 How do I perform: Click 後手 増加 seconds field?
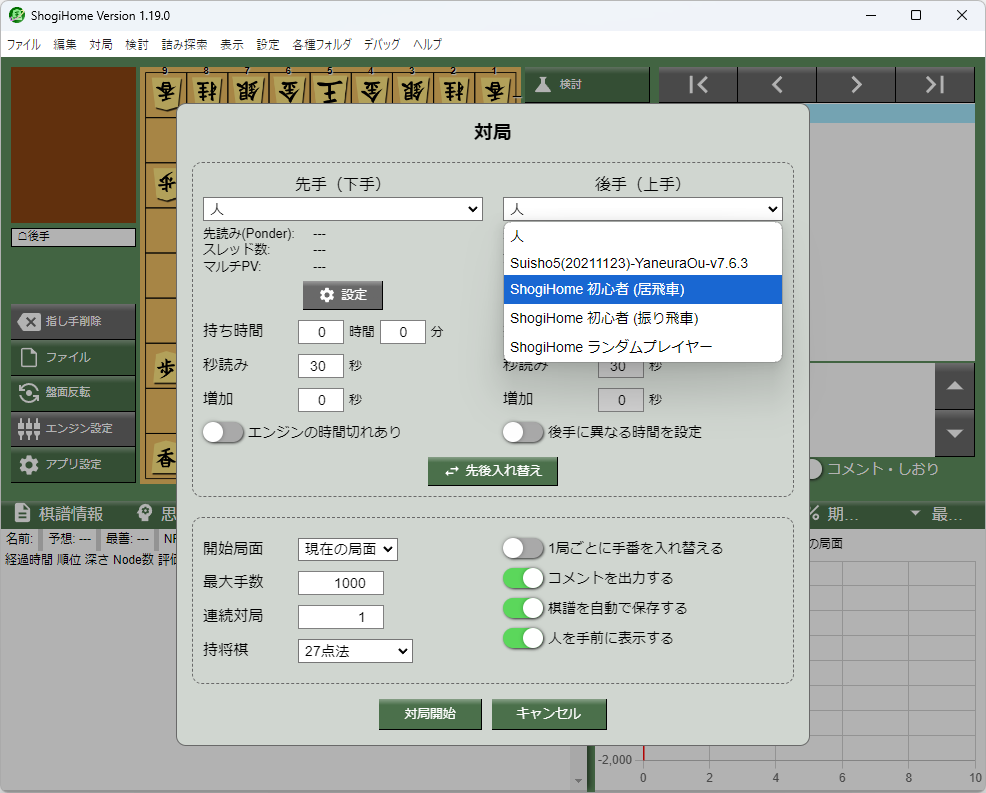coord(621,400)
